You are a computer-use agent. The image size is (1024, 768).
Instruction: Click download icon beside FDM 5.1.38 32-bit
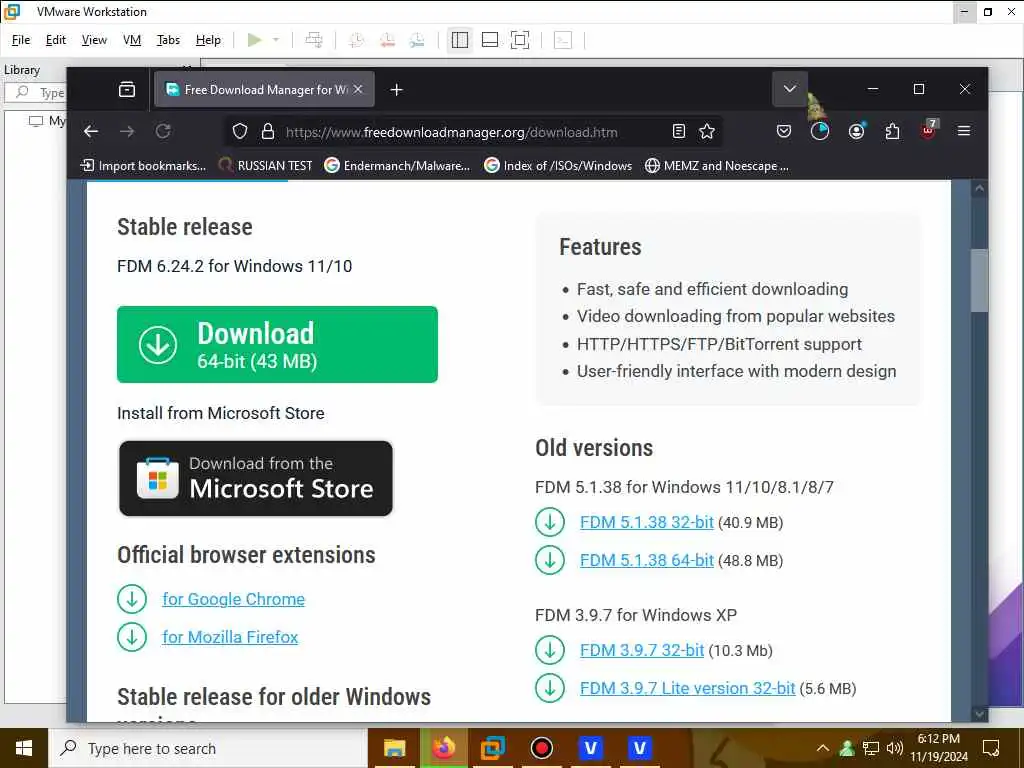[550, 522]
